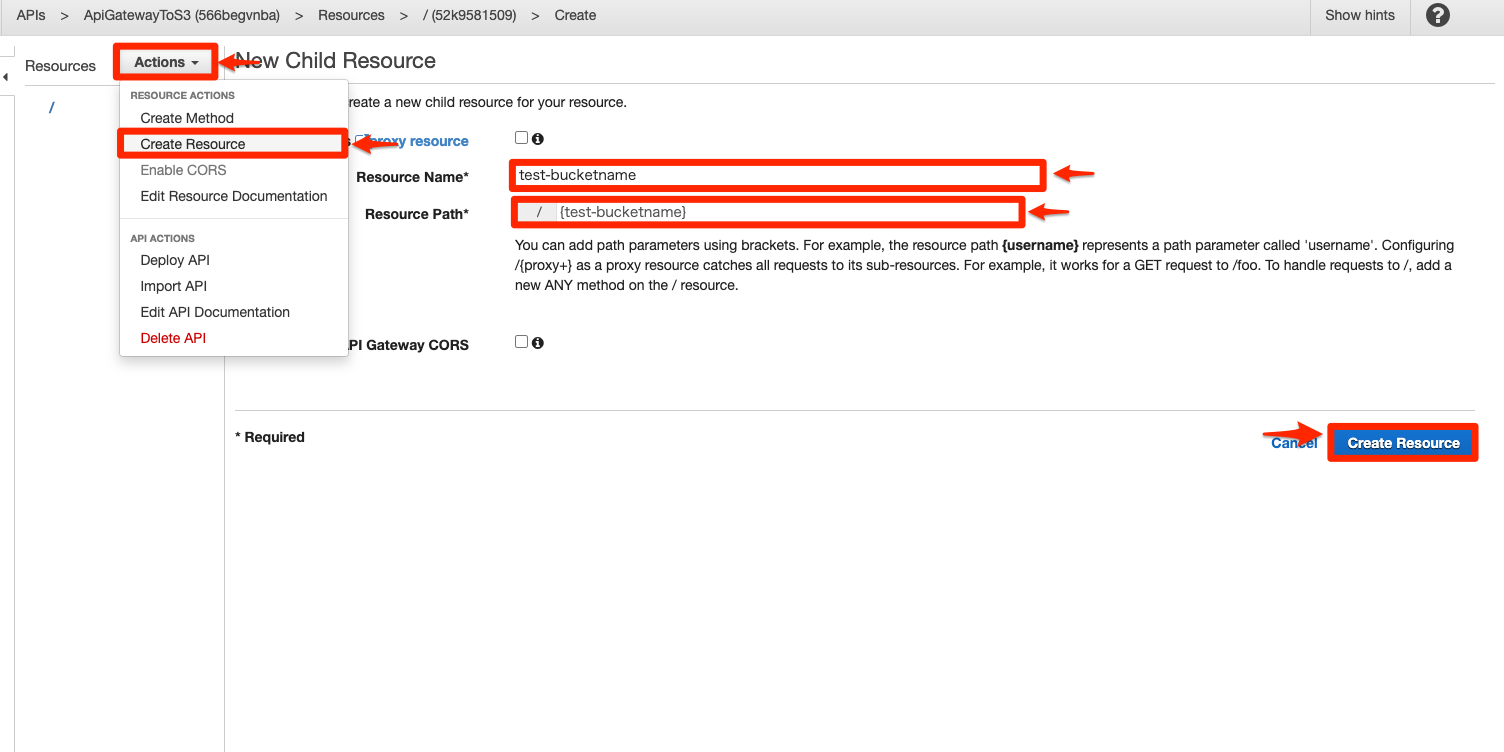This screenshot has height=752, width=1504.
Task: Click the blue Create Resource button
Action: 1402,442
